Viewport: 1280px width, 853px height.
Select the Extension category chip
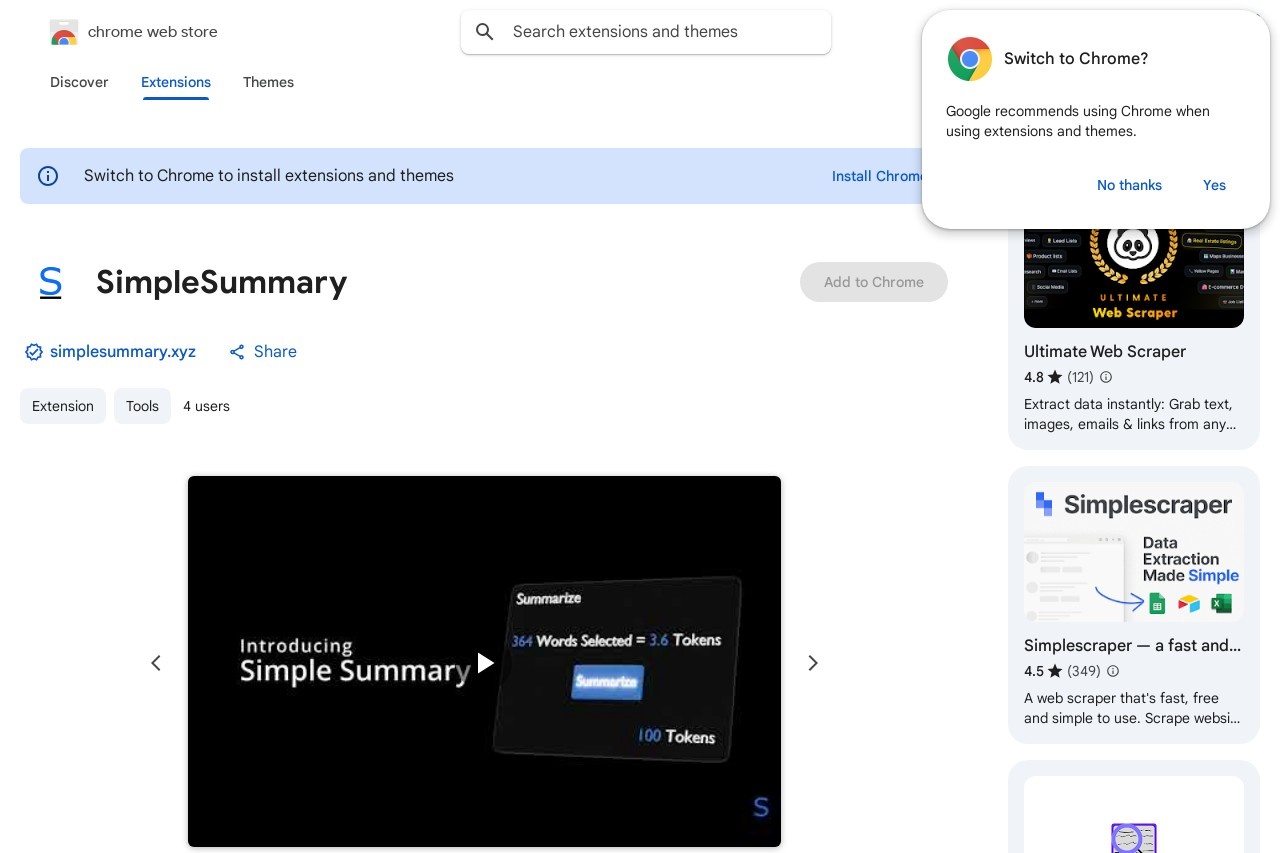(x=63, y=406)
